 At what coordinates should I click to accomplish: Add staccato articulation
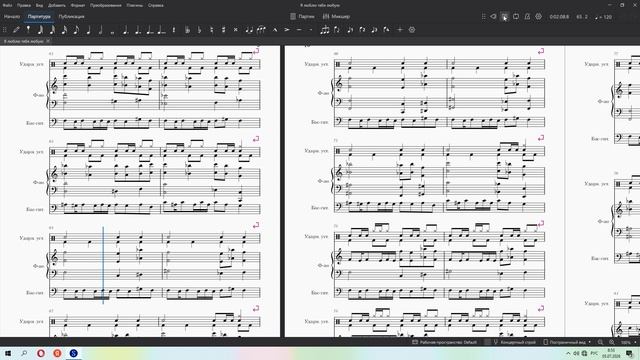pyautogui.click(x=311, y=29)
